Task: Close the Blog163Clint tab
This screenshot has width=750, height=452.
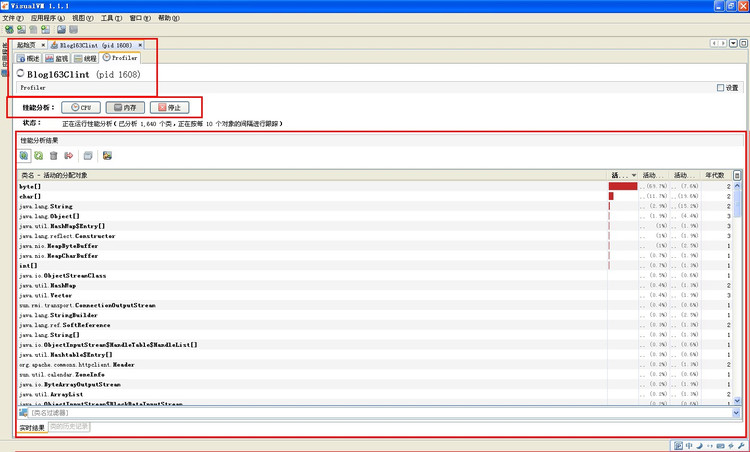Action: pyautogui.click(x=140, y=45)
